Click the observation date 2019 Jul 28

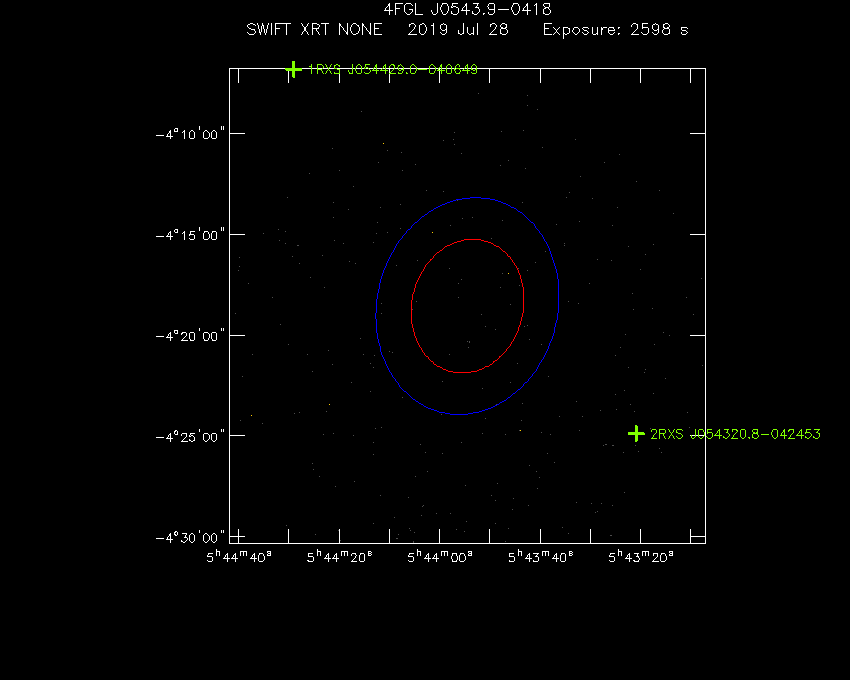458,29
